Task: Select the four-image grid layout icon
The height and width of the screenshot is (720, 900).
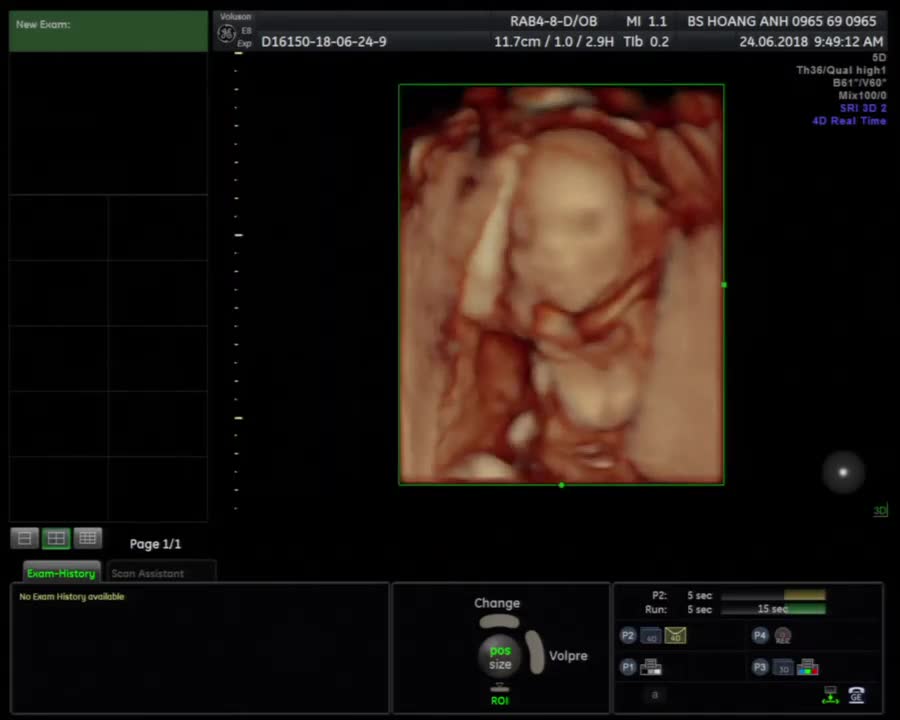Action: point(56,538)
